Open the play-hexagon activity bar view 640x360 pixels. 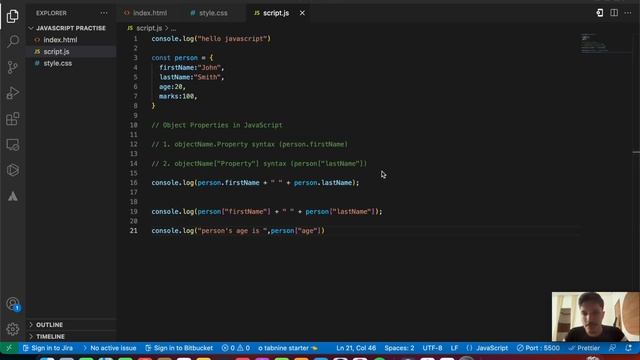[x=13, y=170]
